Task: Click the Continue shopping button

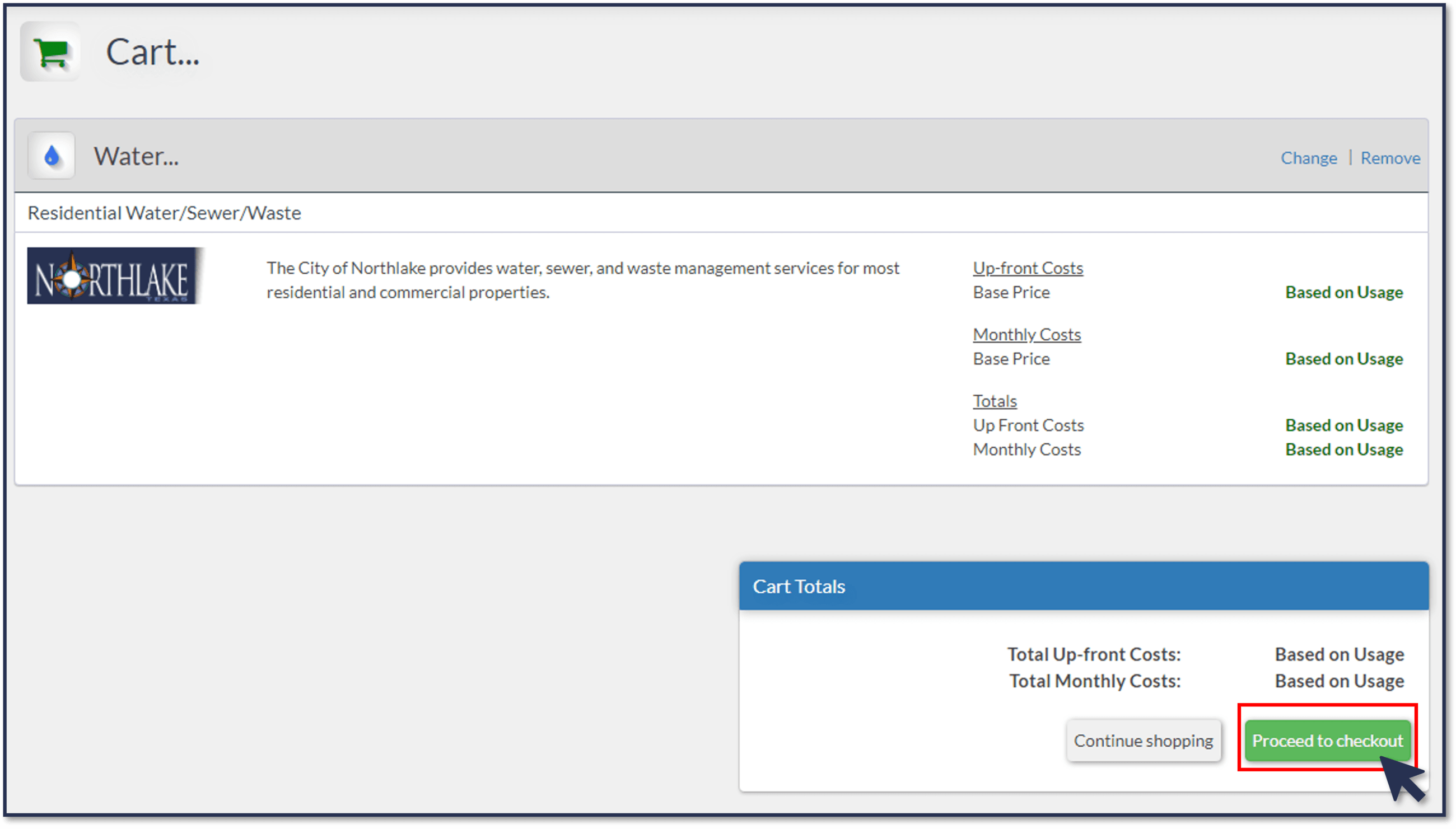Action: [1144, 740]
